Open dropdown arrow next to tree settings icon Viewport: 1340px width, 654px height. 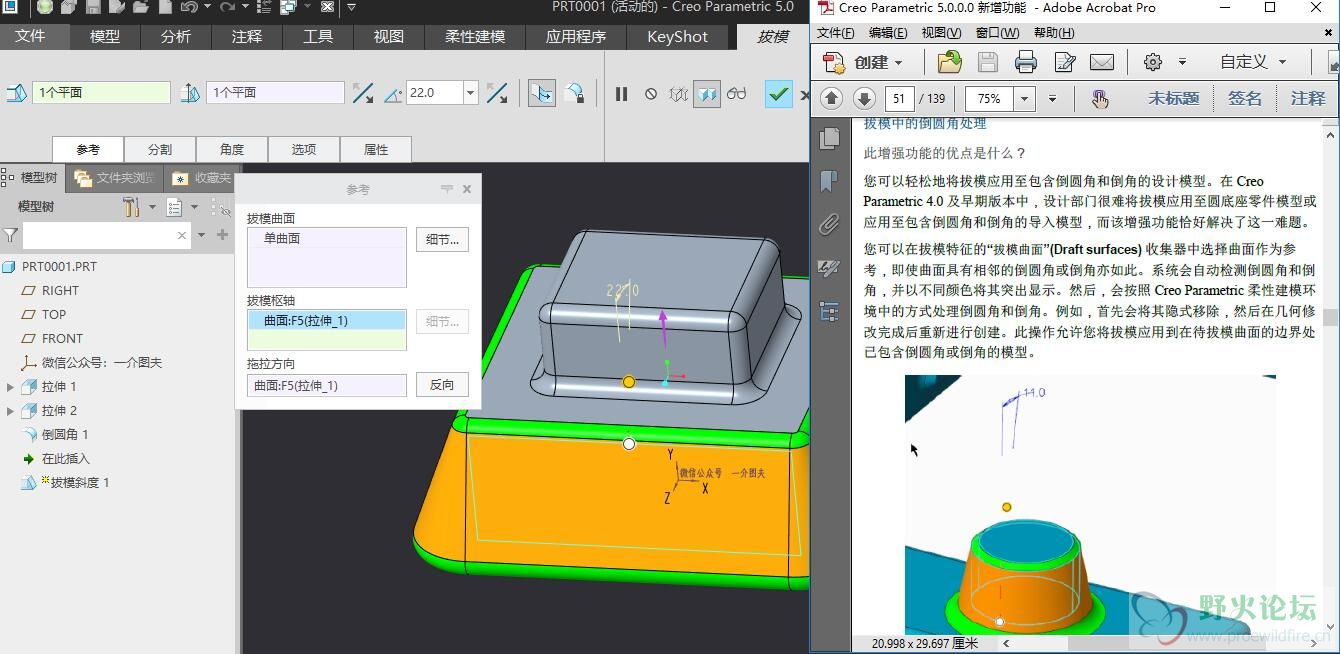click(x=152, y=207)
